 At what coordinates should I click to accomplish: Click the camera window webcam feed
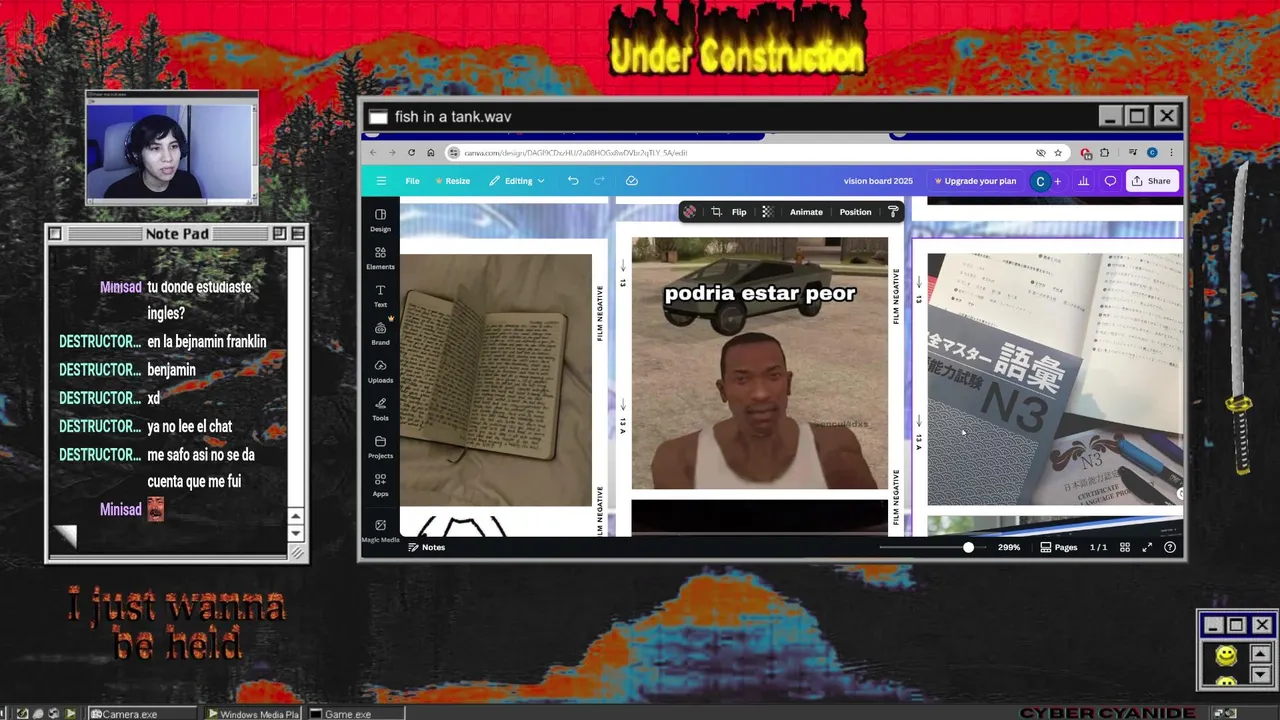tap(171, 152)
